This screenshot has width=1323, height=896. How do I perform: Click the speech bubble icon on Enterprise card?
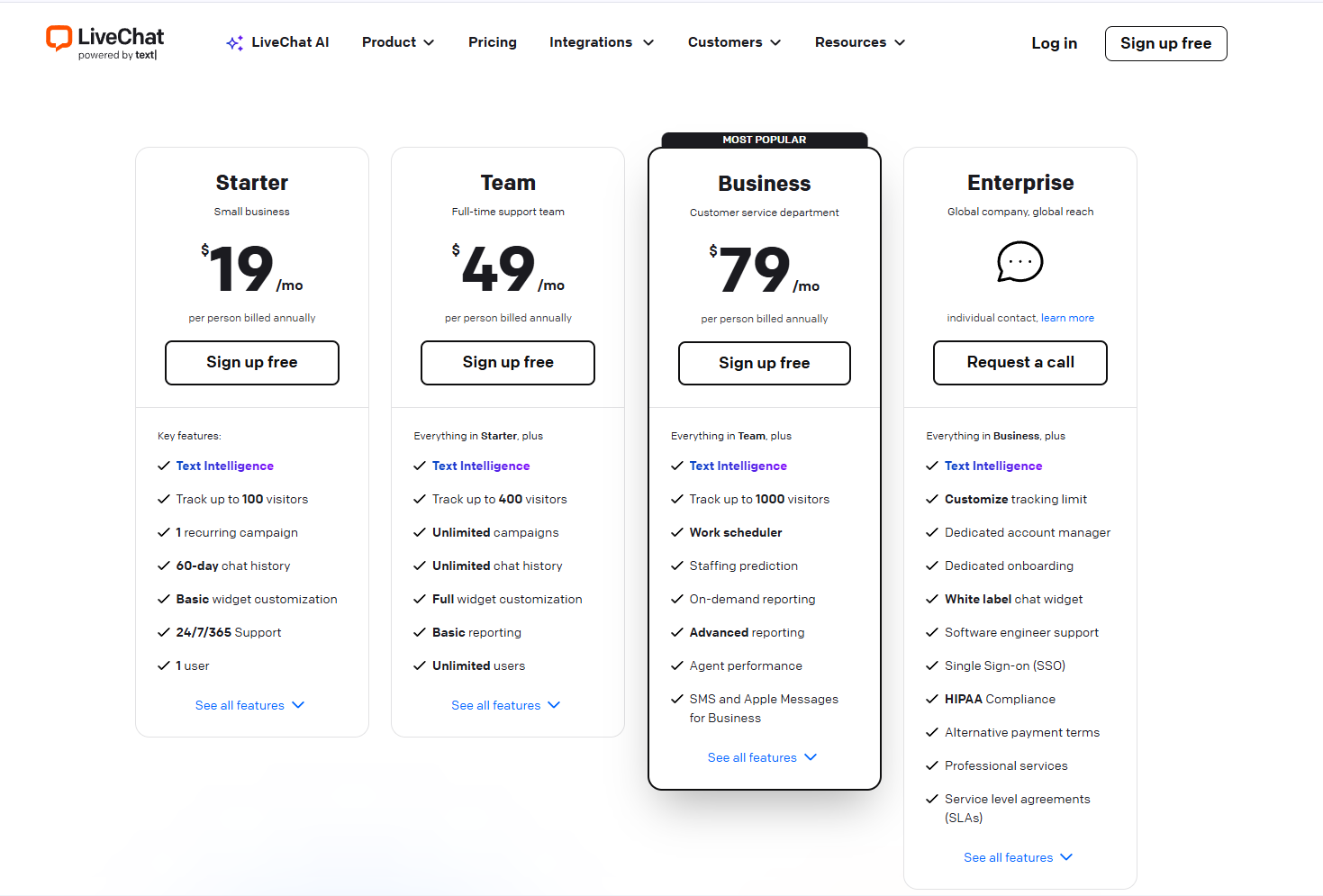pyautogui.click(x=1019, y=262)
